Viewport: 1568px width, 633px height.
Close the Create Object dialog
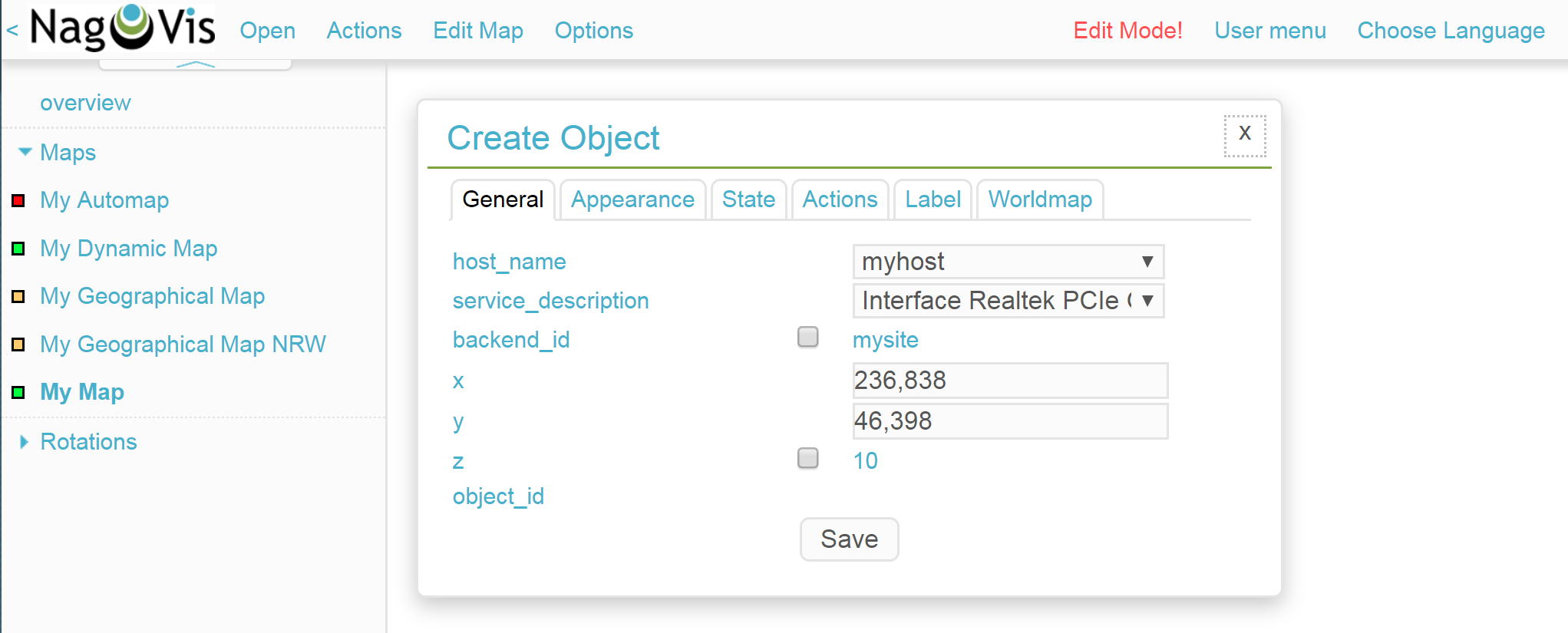pyautogui.click(x=1244, y=134)
